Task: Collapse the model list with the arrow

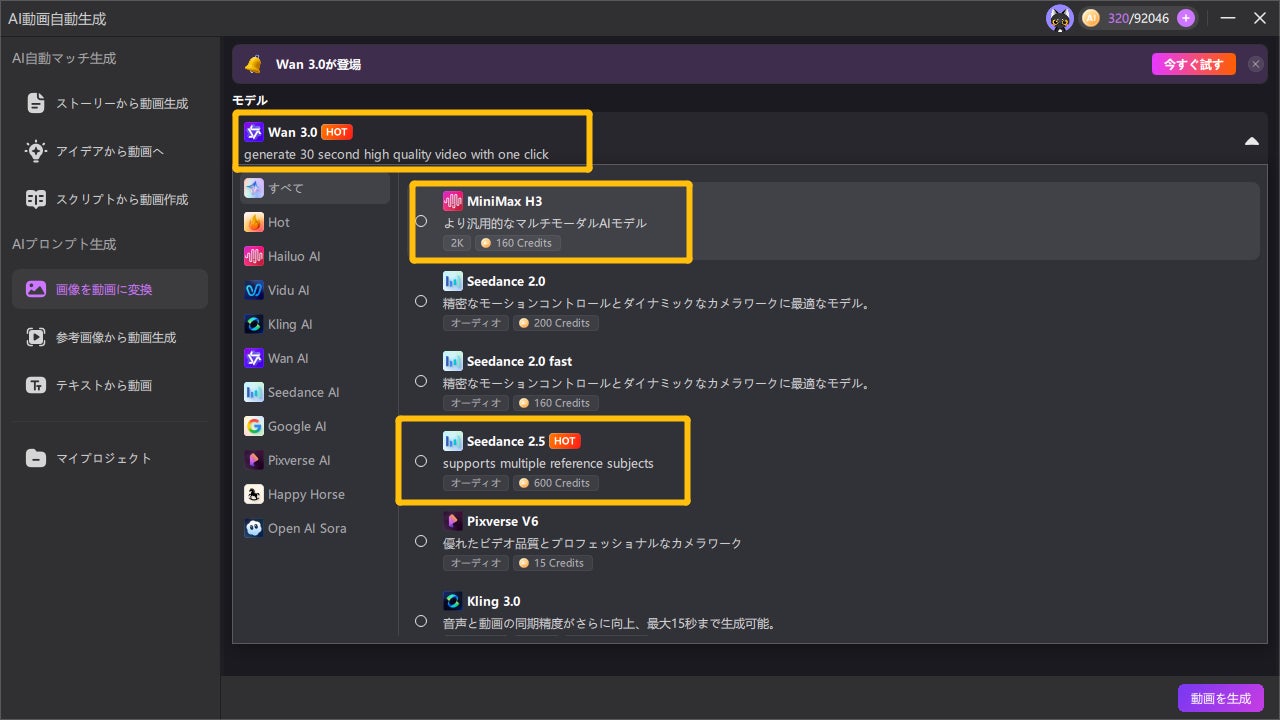Action: [1251, 141]
